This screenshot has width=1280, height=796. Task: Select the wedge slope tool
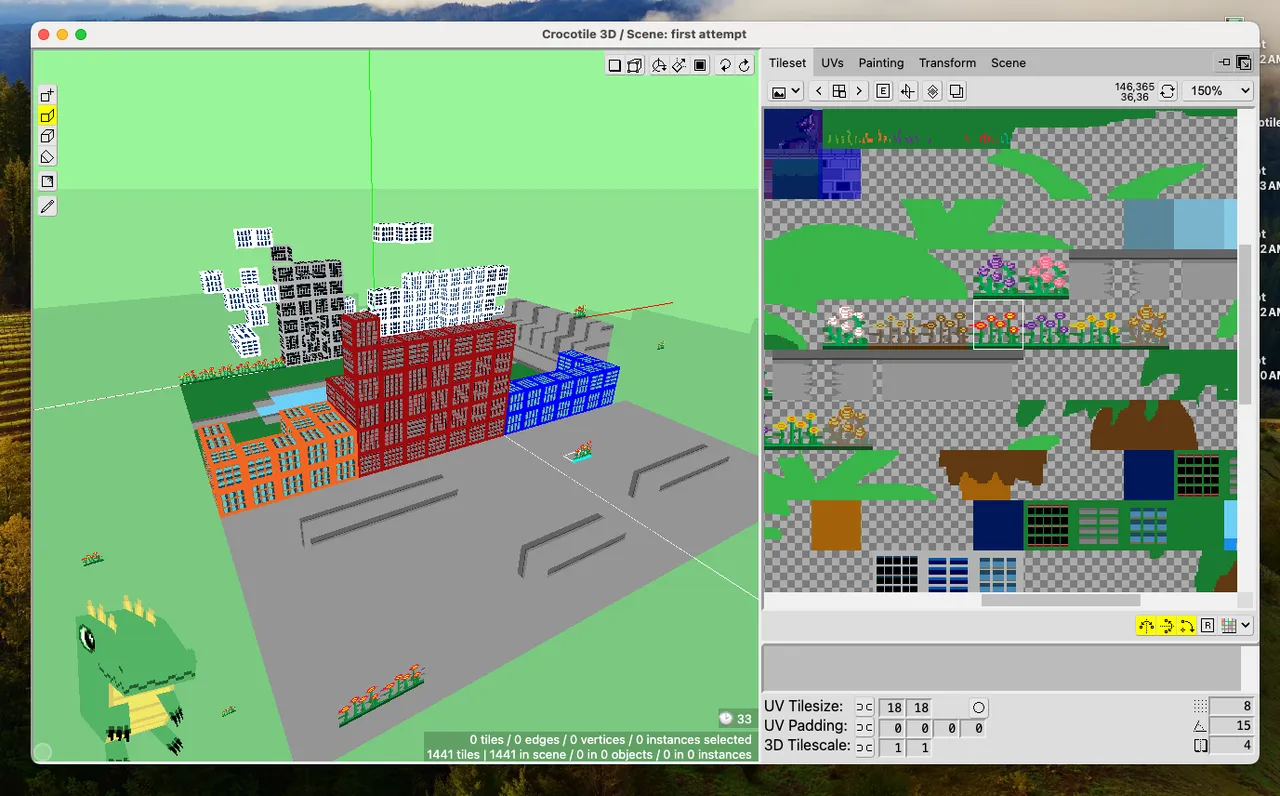[x=47, y=157]
